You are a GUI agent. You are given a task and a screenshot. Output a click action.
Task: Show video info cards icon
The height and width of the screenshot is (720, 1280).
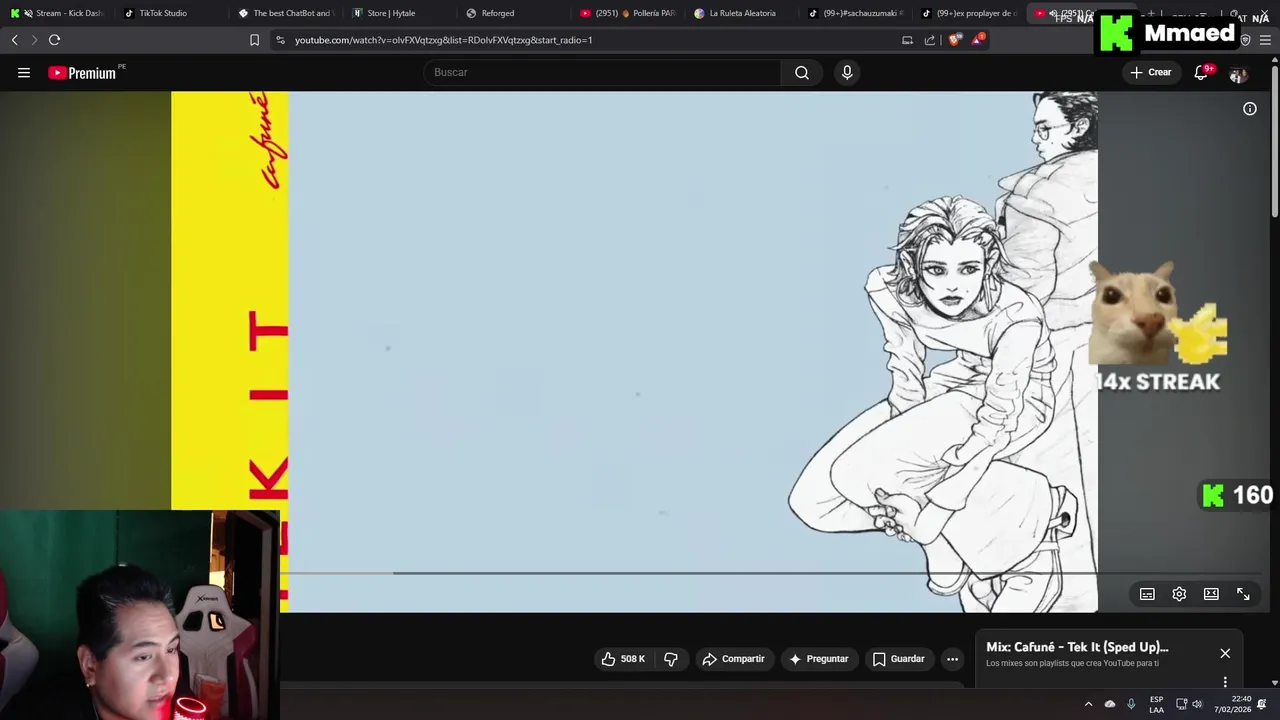point(1250,109)
